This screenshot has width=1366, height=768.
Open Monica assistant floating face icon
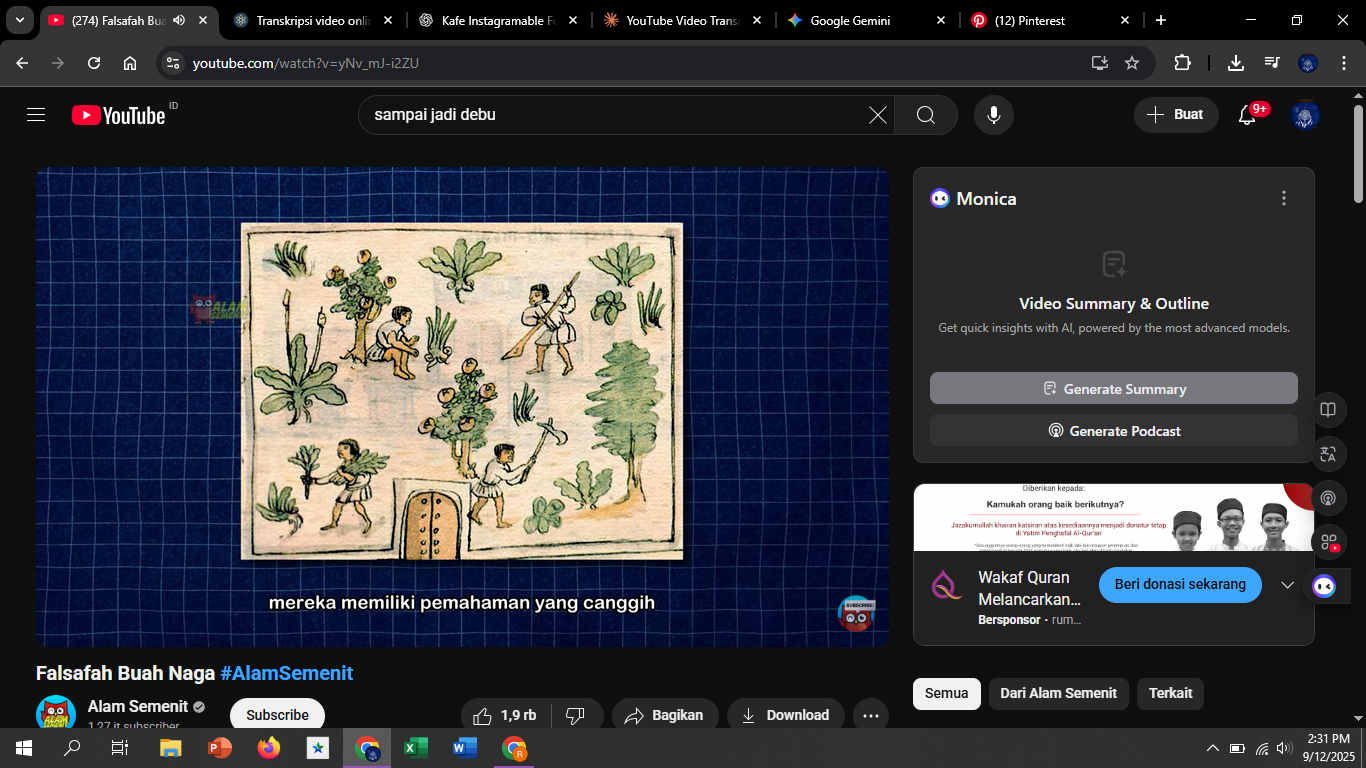coord(1324,586)
